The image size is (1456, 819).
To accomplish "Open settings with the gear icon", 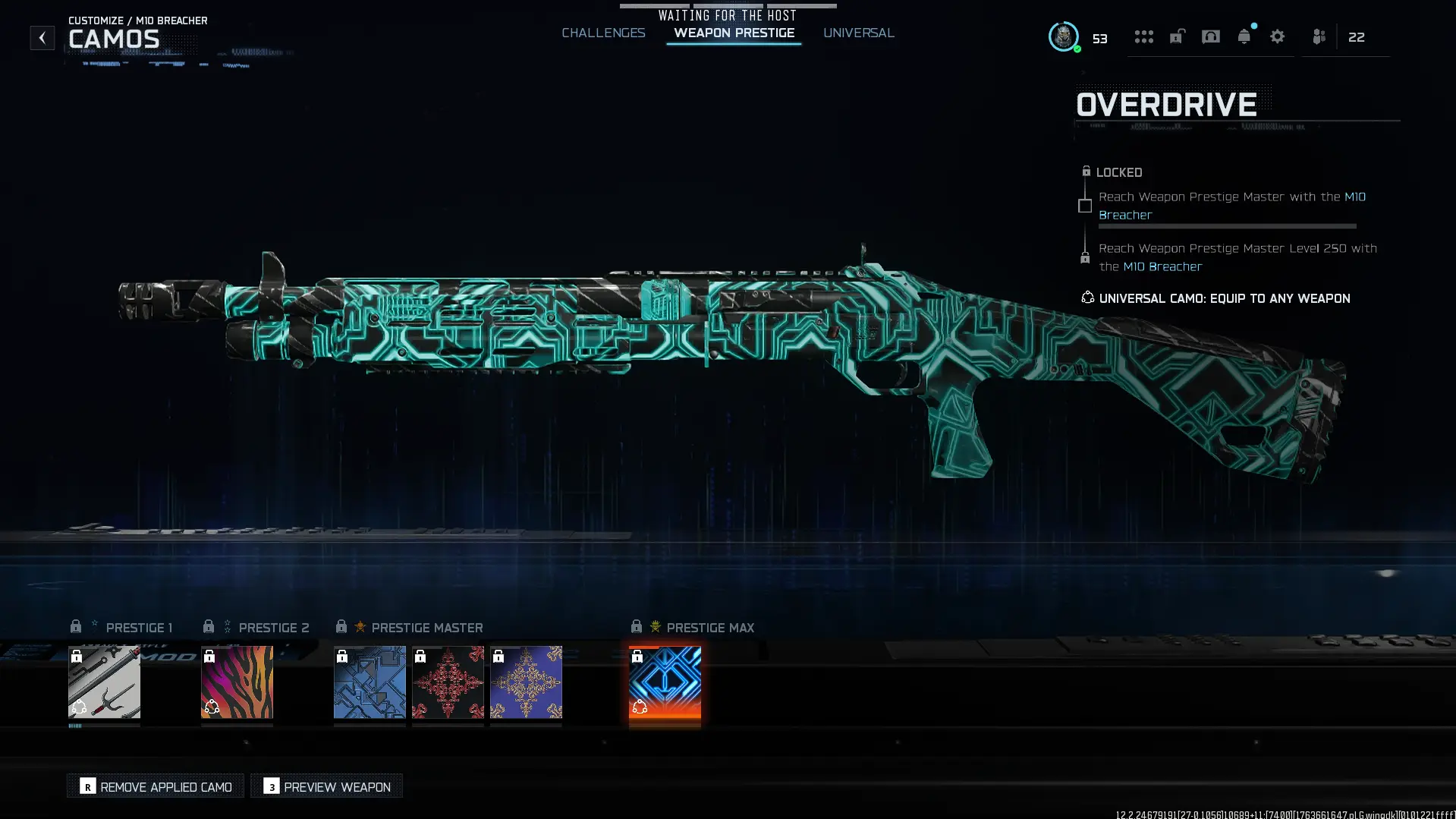I will (1277, 36).
